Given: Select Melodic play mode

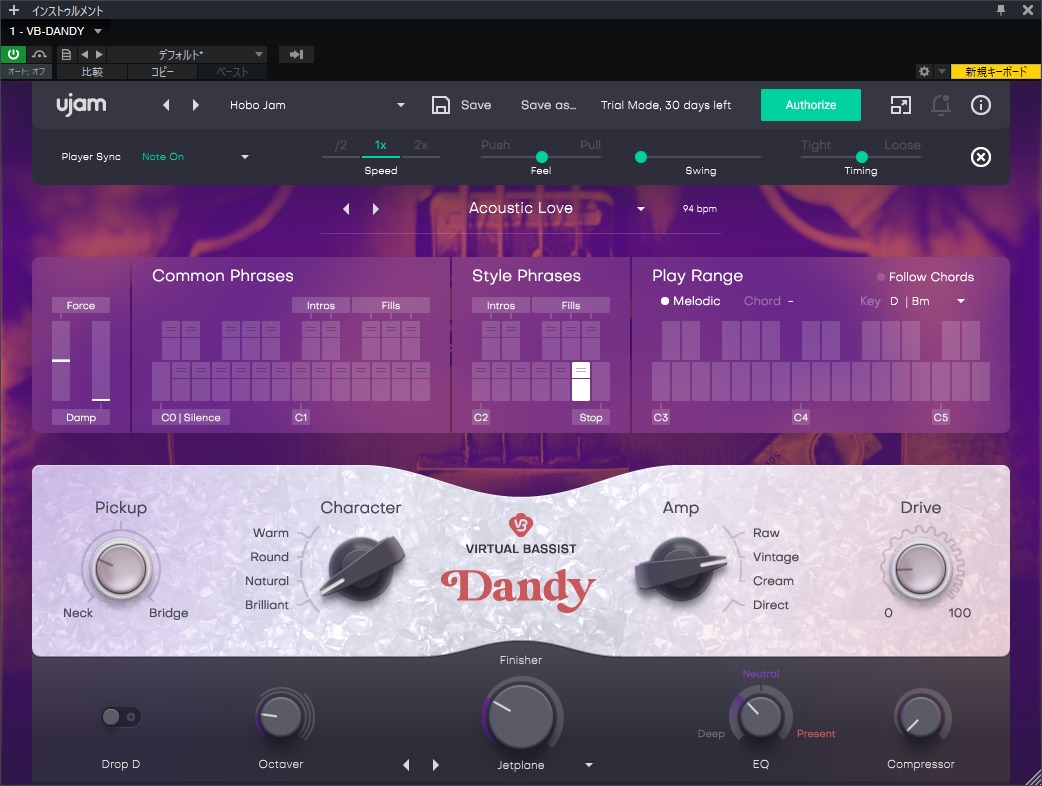Looking at the screenshot, I should click(690, 301).
